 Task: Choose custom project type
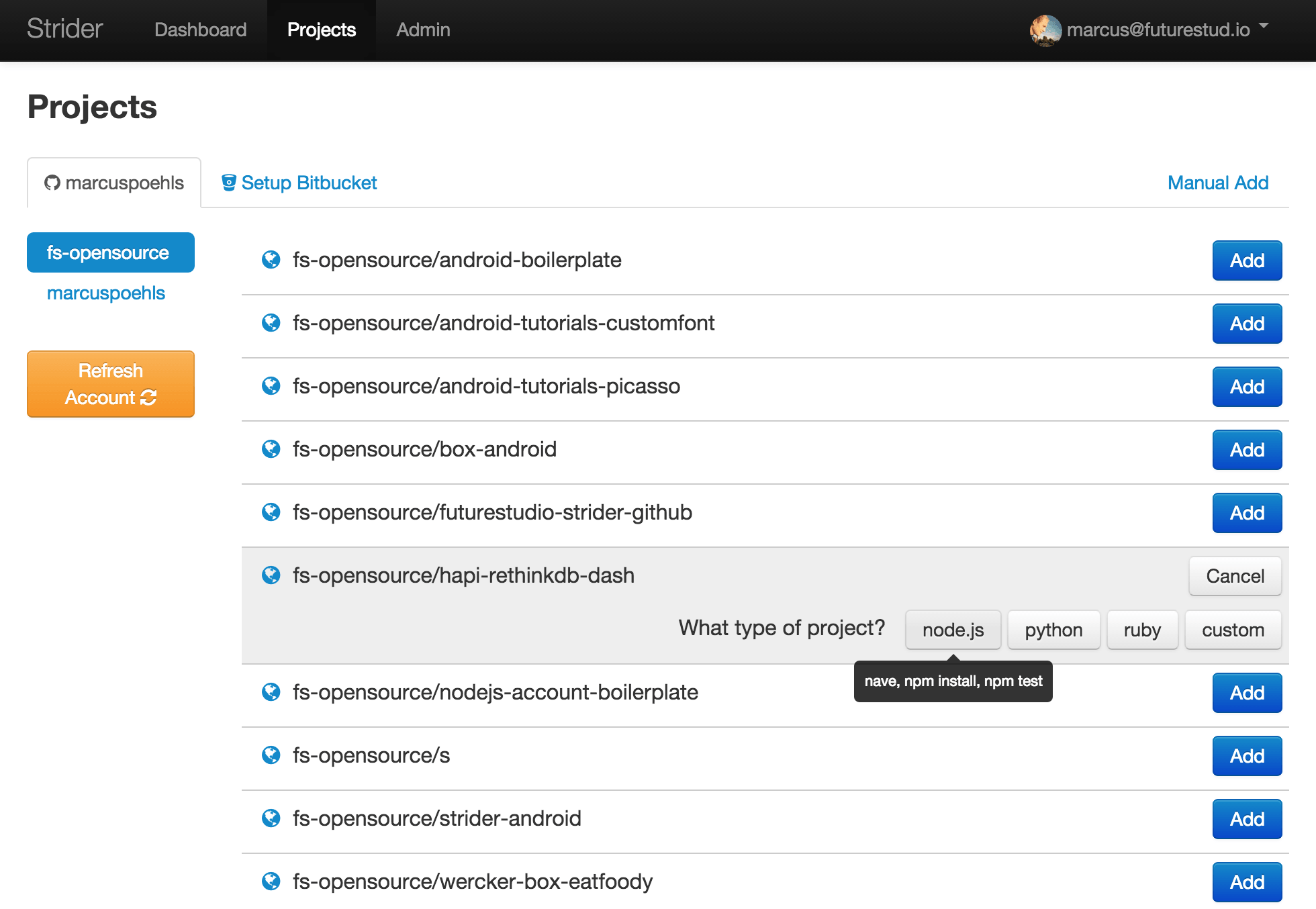point(1233,630)
